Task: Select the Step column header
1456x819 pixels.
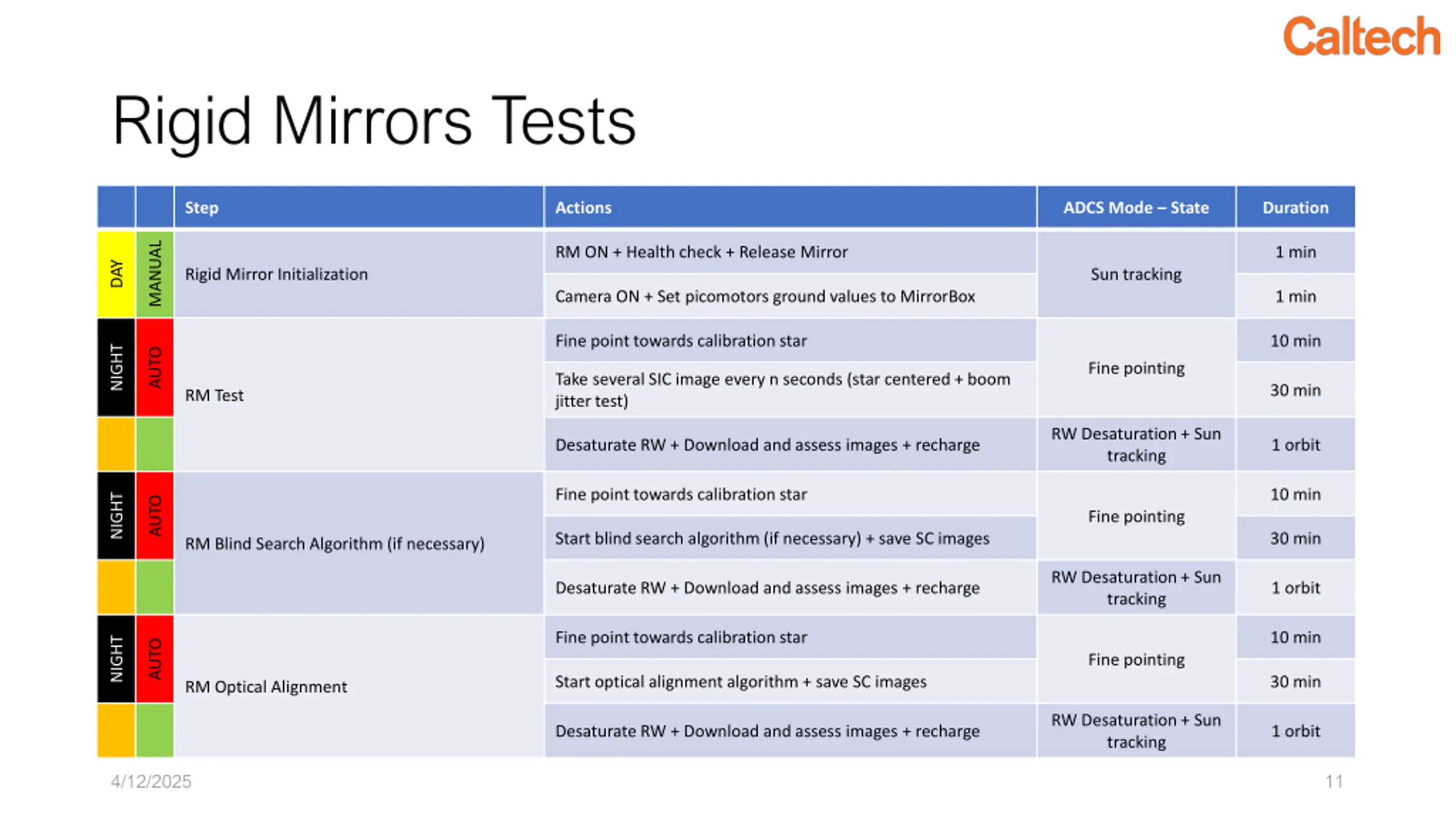Action: tap(358, 207)
